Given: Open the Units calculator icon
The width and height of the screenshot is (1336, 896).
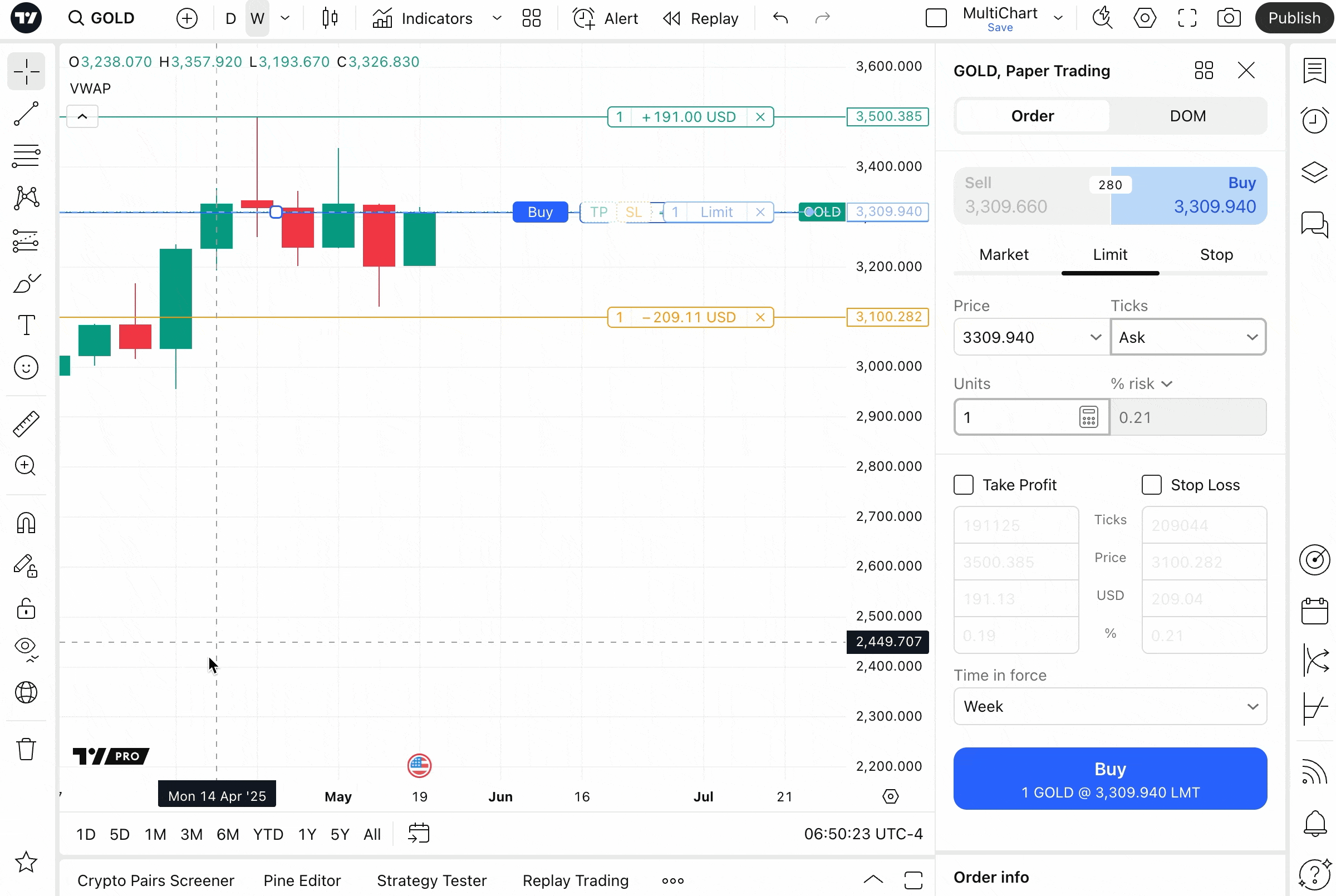Looking at the screenshot, I should pyautogui.click(x=1088, y=417).
